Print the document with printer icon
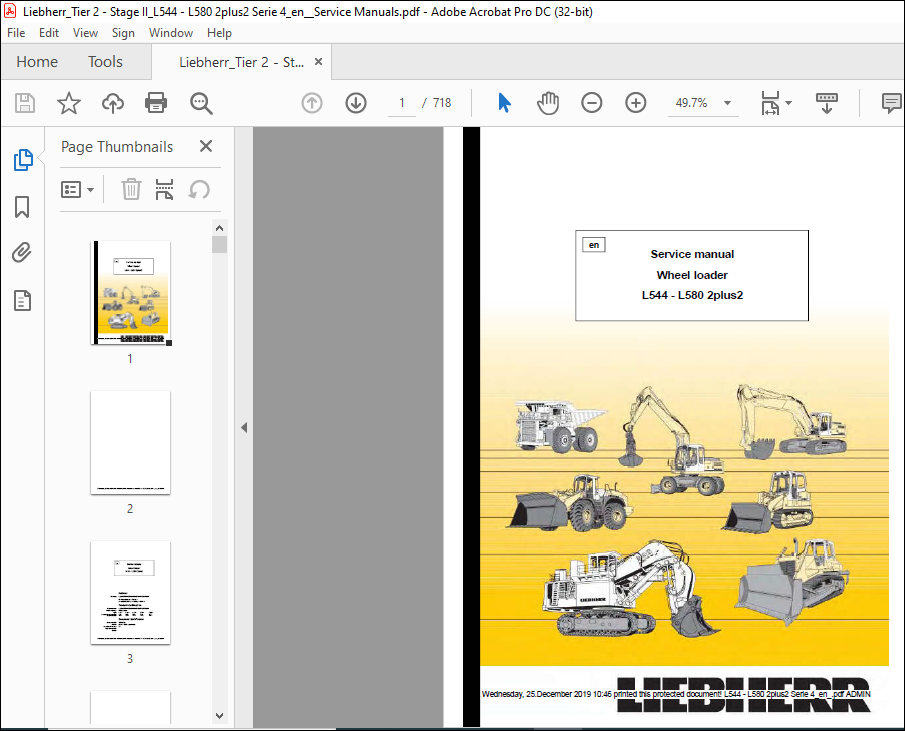 pyautogui.click(x=156, y=103)
